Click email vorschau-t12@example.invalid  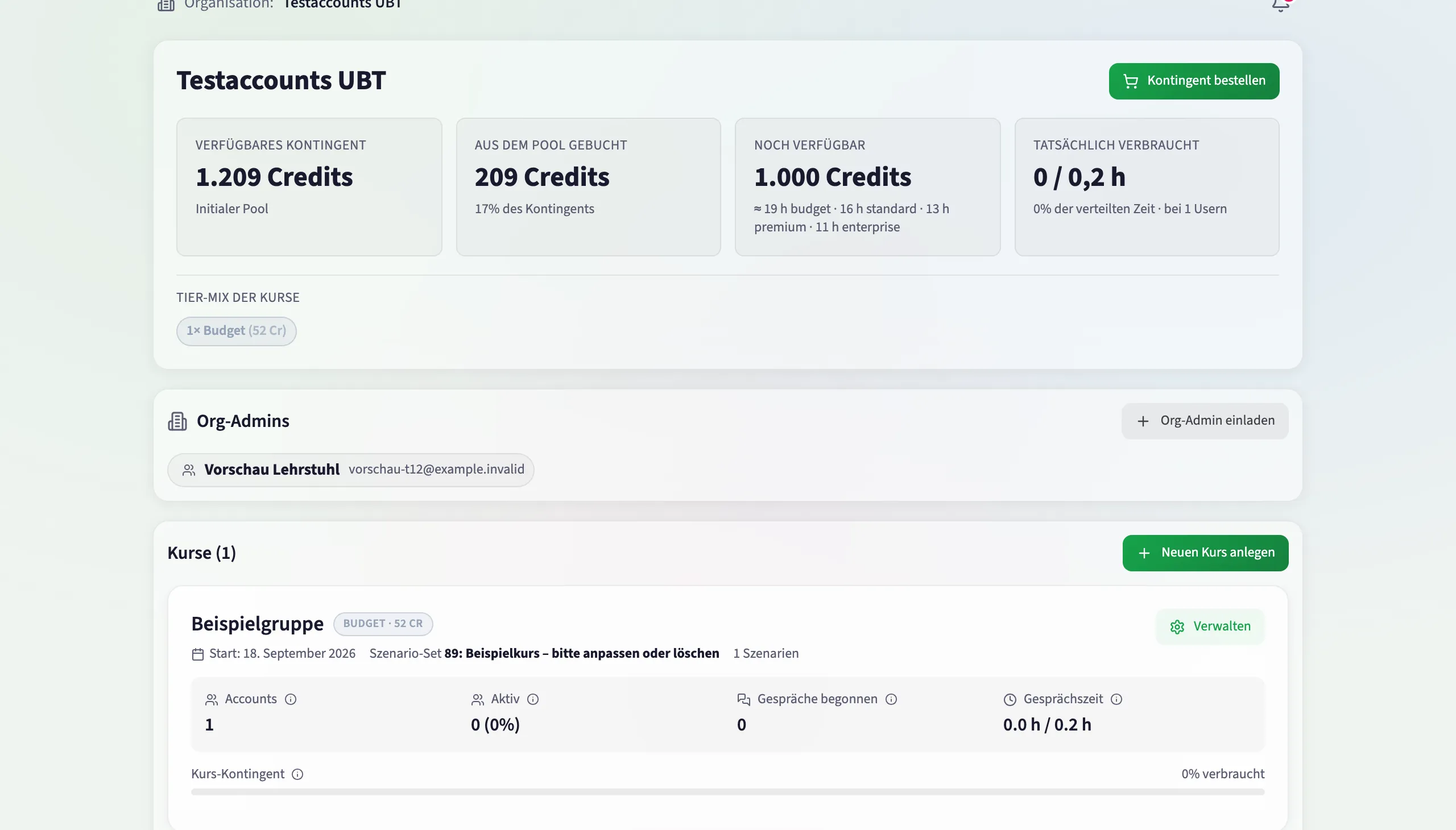(x=436, y=470)
